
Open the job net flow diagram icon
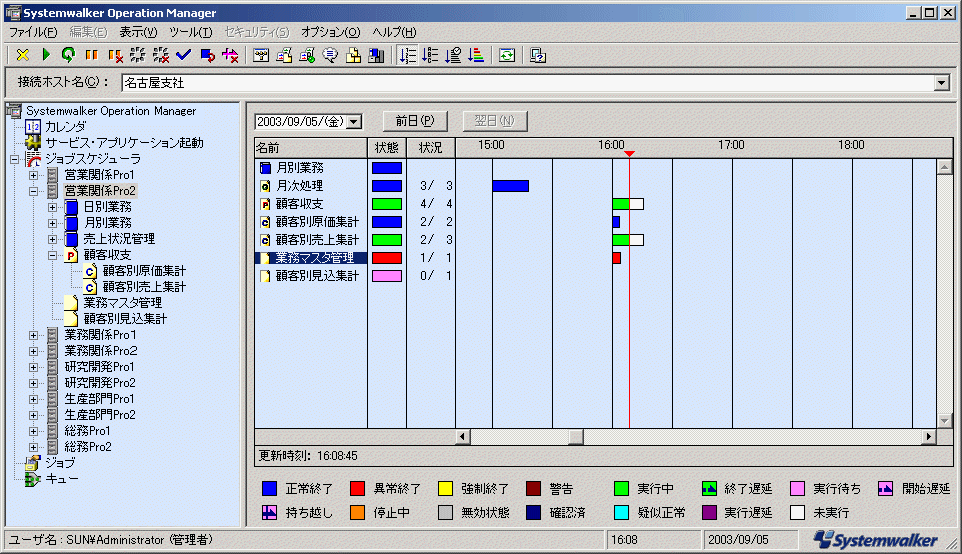[261, 55]
